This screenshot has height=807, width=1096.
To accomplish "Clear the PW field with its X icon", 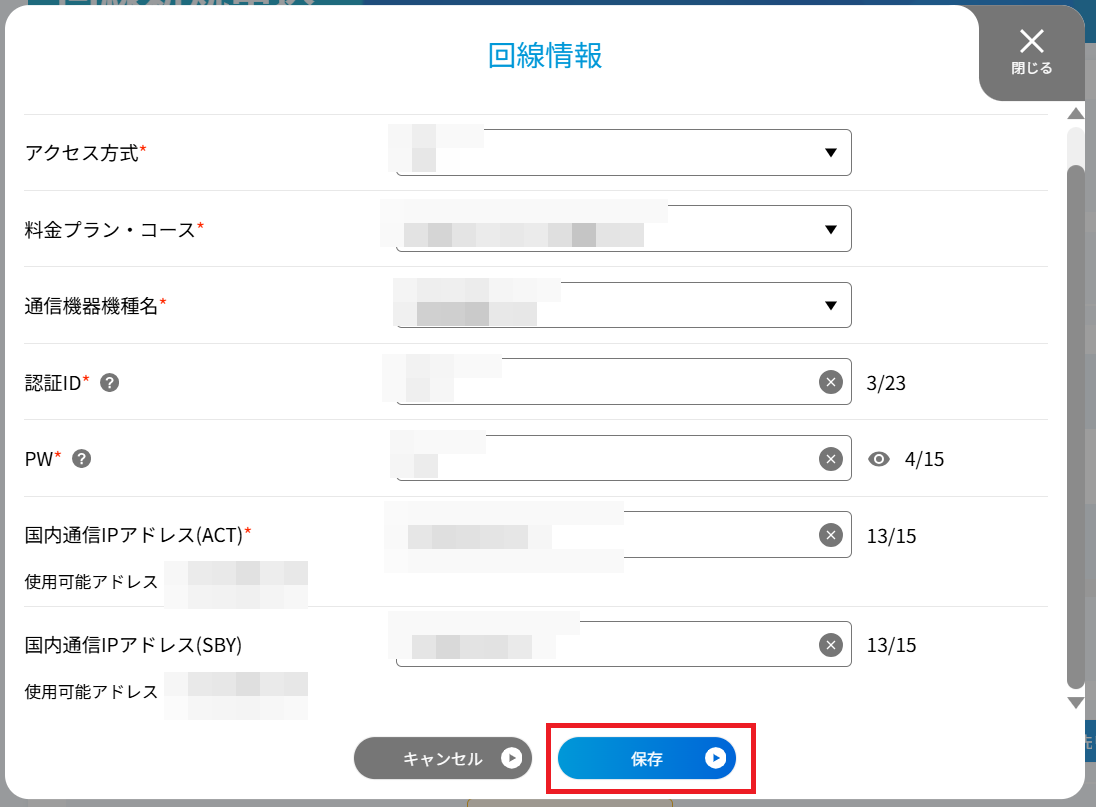I will (830, 459).
